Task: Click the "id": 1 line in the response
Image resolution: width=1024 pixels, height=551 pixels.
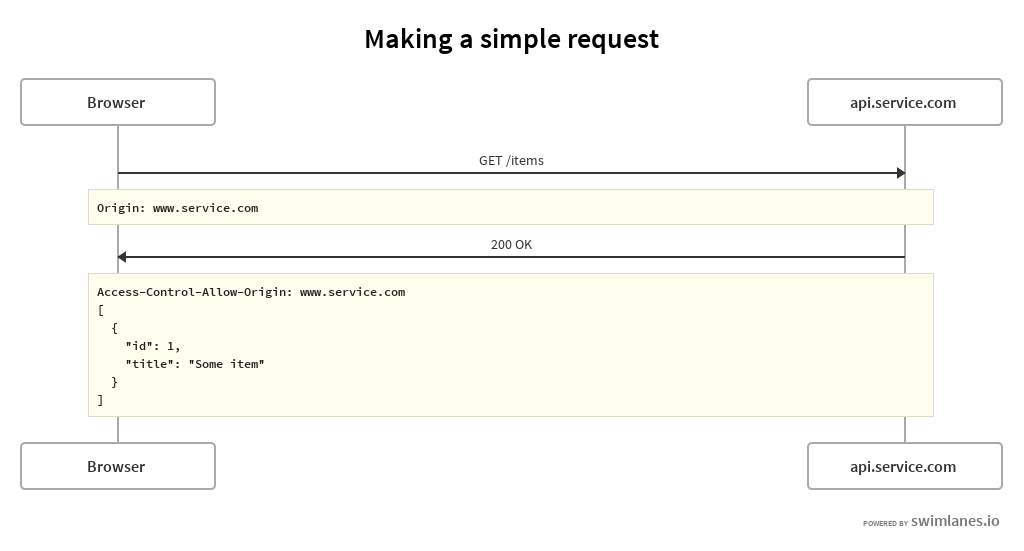Action: 153,346
